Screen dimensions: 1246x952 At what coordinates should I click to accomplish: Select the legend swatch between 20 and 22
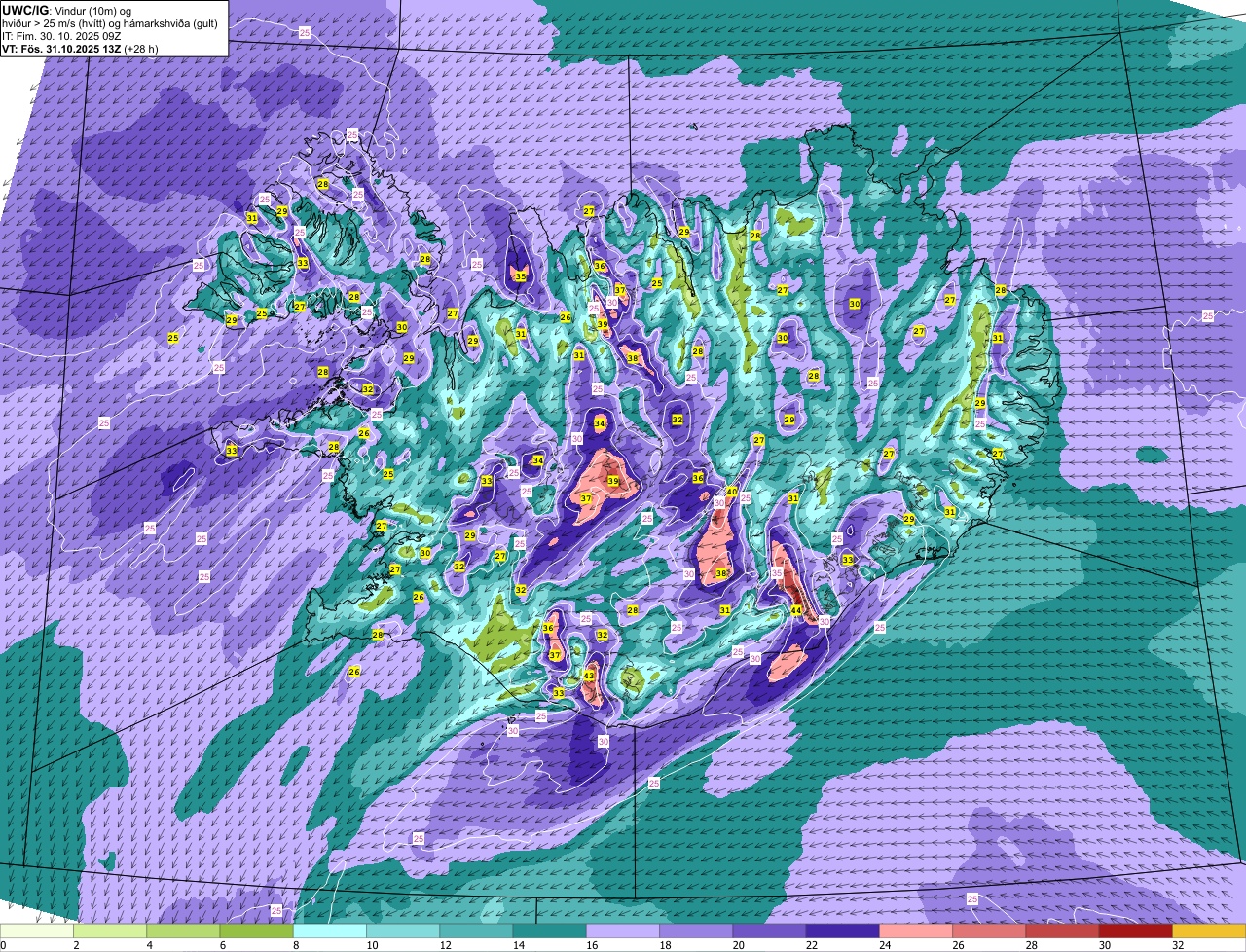[770, 932]
